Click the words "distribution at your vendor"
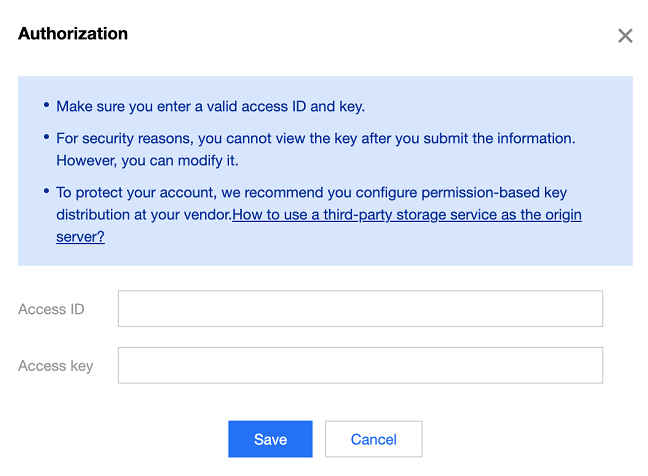Image resolution: width=648 pixels, height=476 pixels. coord(144,215)
